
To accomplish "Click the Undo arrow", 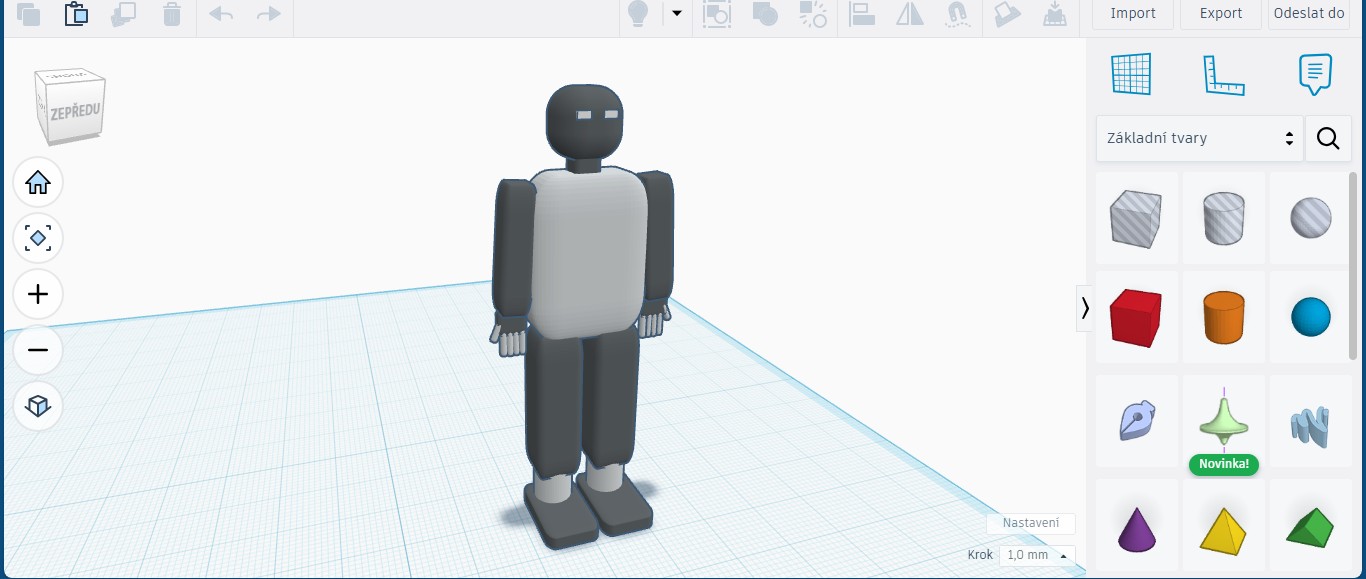I will tap(221, 14).
